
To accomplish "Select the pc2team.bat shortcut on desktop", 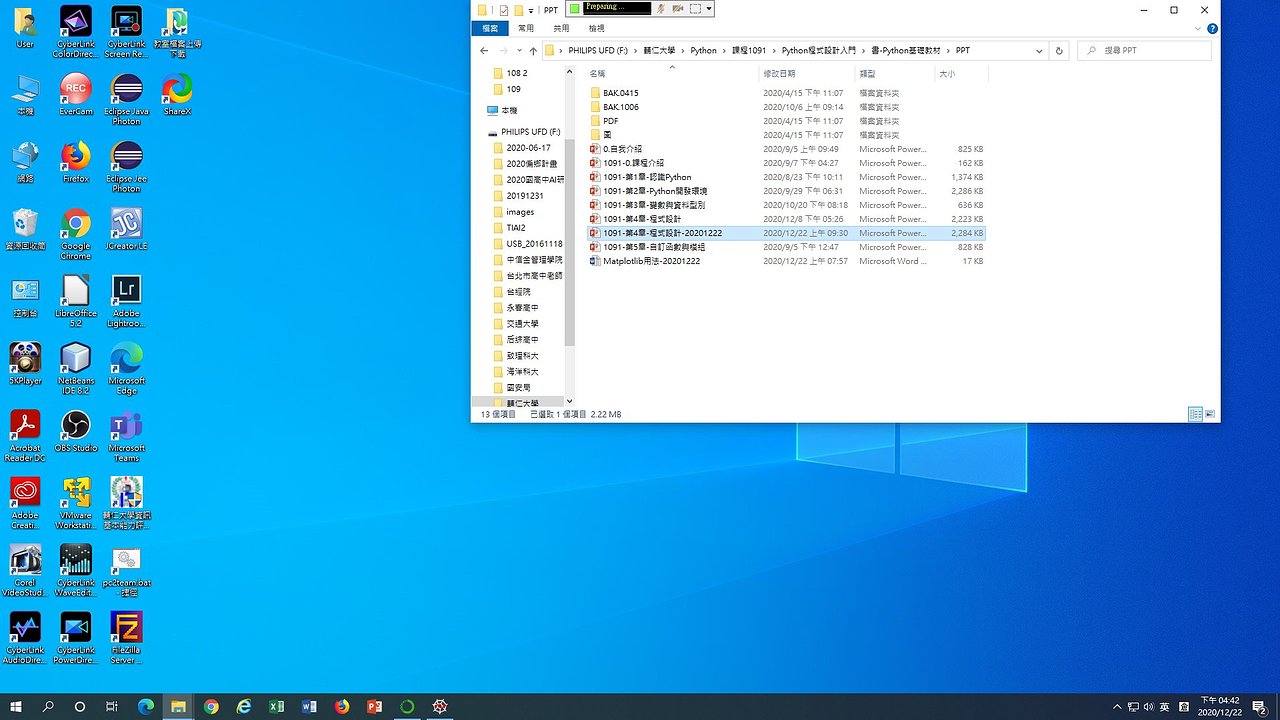I will pos(126,569).
